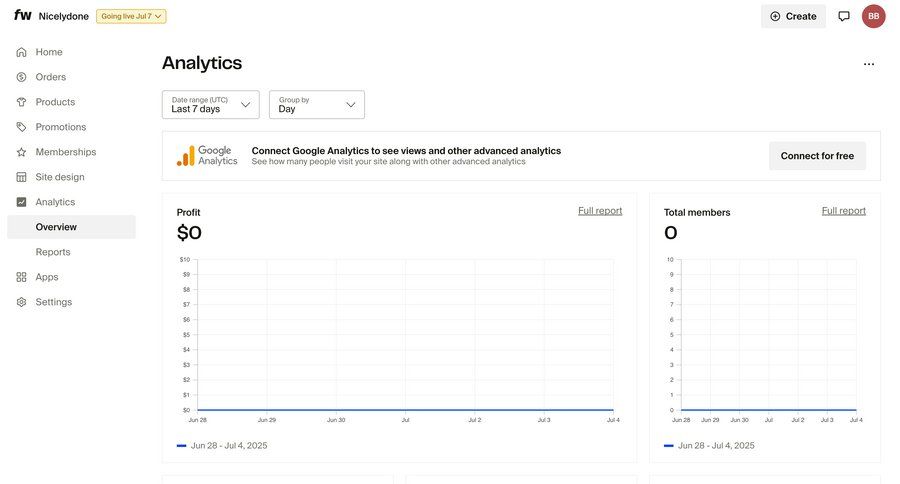The width and height of the screenshot is (900, 484).
Task: Open the Group by Day dropdown
Action: coord(317,105)
